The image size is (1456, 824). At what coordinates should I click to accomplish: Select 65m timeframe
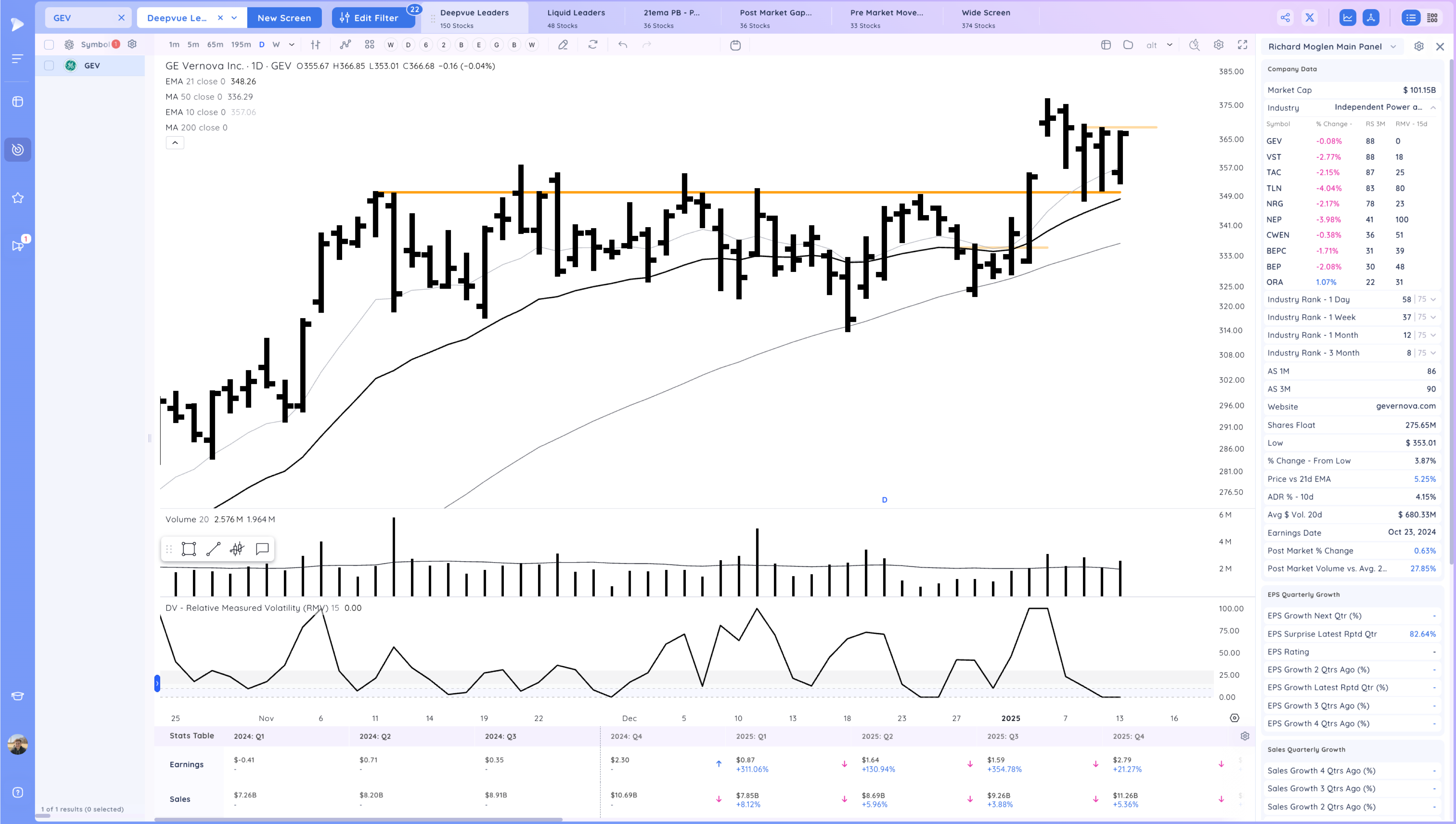(215, 45)
